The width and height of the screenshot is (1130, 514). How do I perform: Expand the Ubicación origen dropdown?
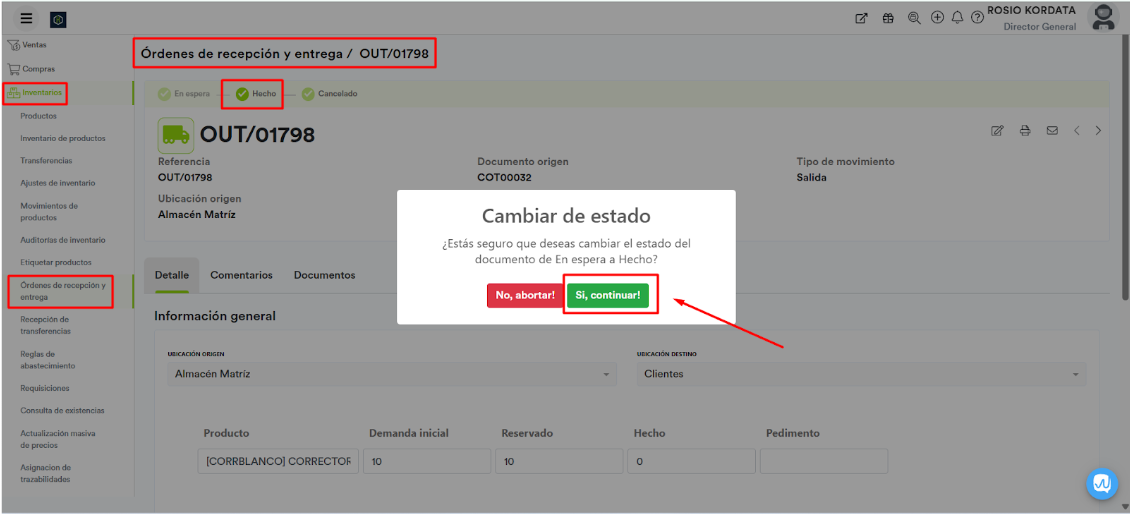[390, 374]
